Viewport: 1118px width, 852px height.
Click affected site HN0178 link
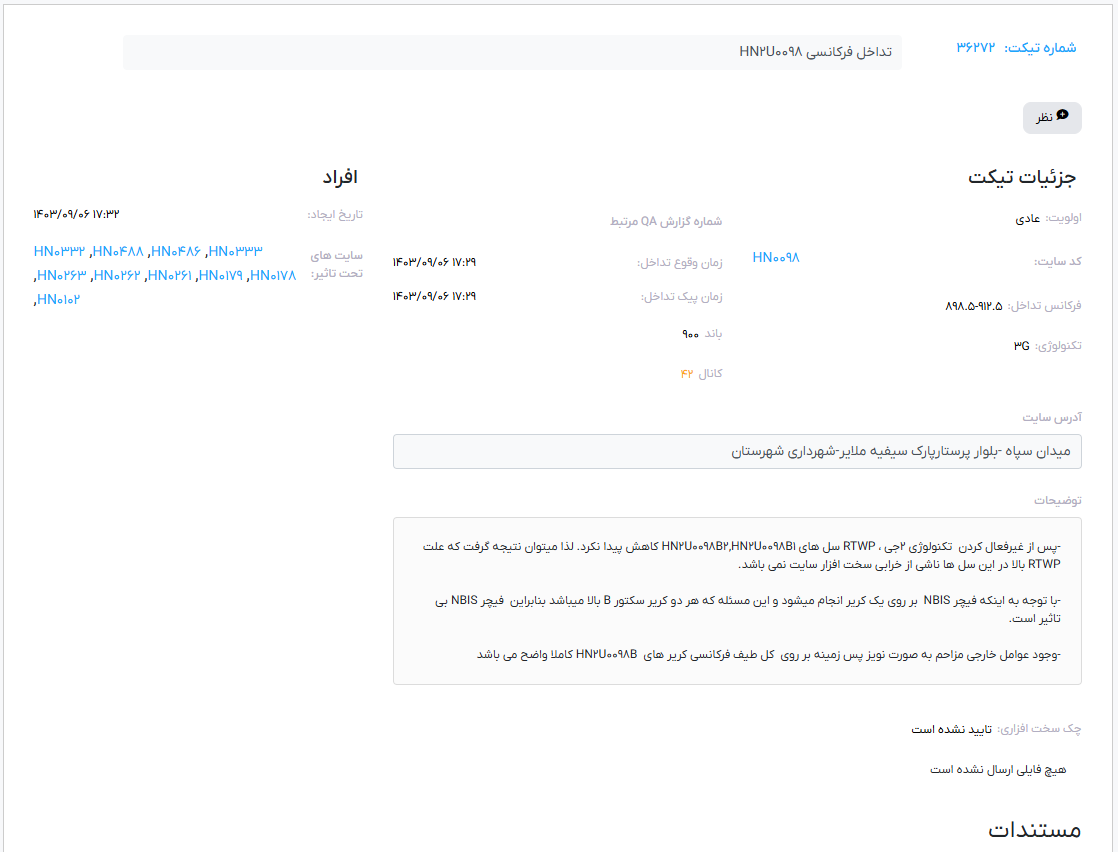274,275
